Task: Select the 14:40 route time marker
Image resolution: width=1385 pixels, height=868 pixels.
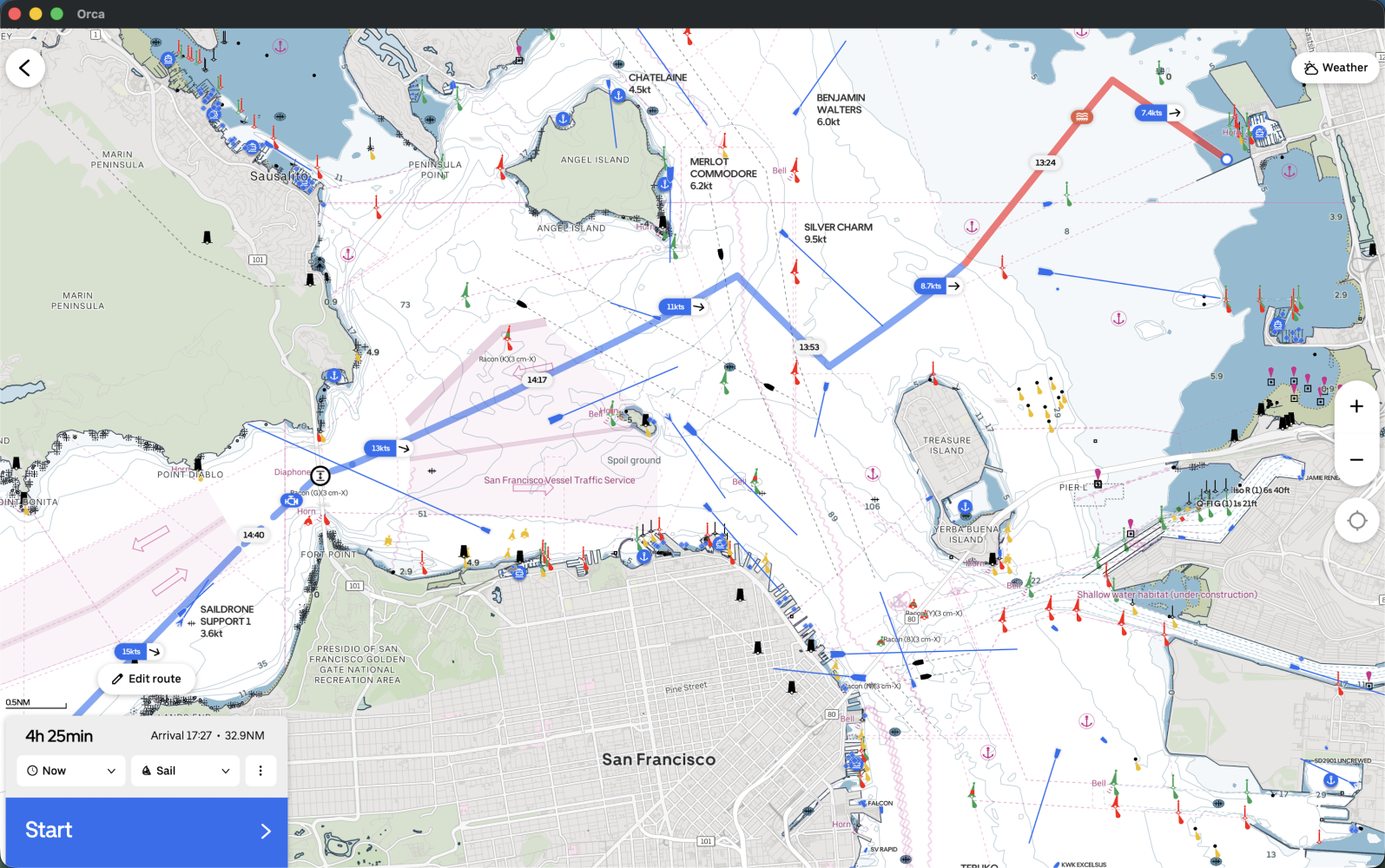Action: coord(254,535)
